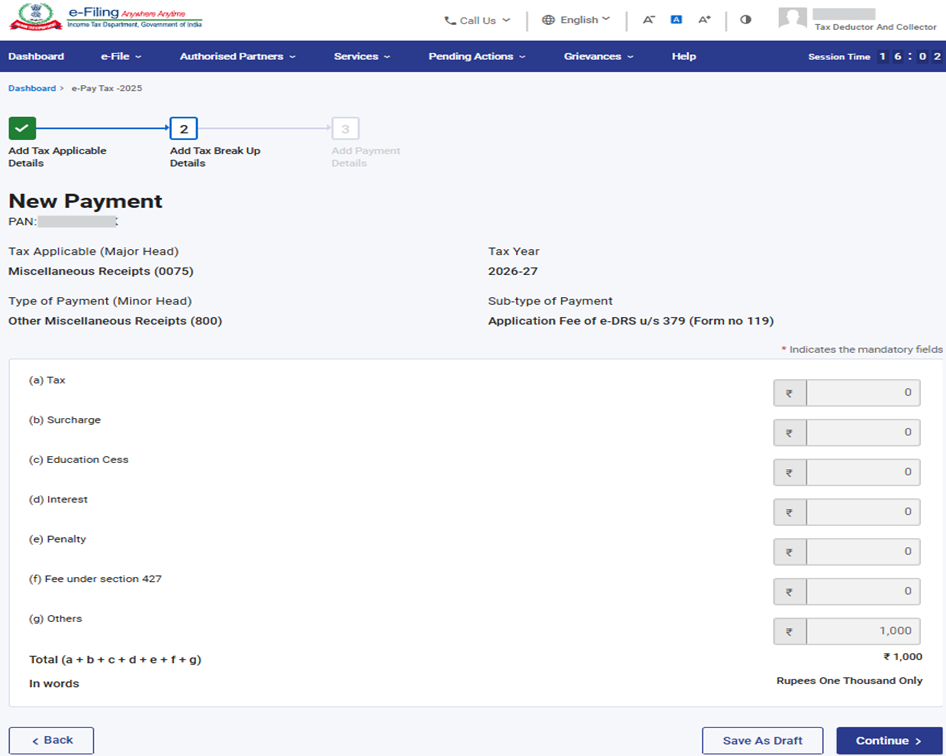Reset font size with default A icon

pos(676,20)
